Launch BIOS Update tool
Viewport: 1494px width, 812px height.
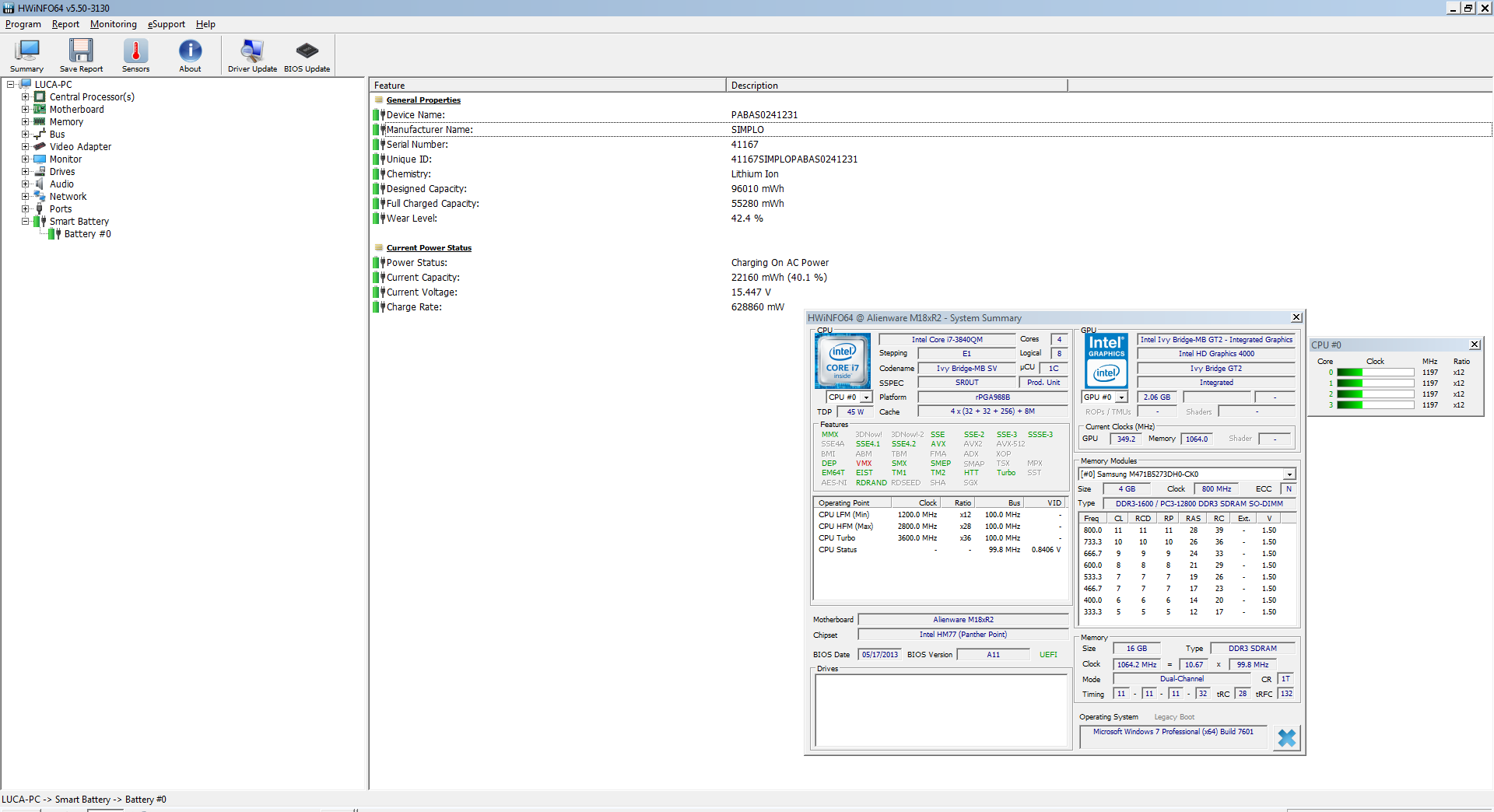307,55
